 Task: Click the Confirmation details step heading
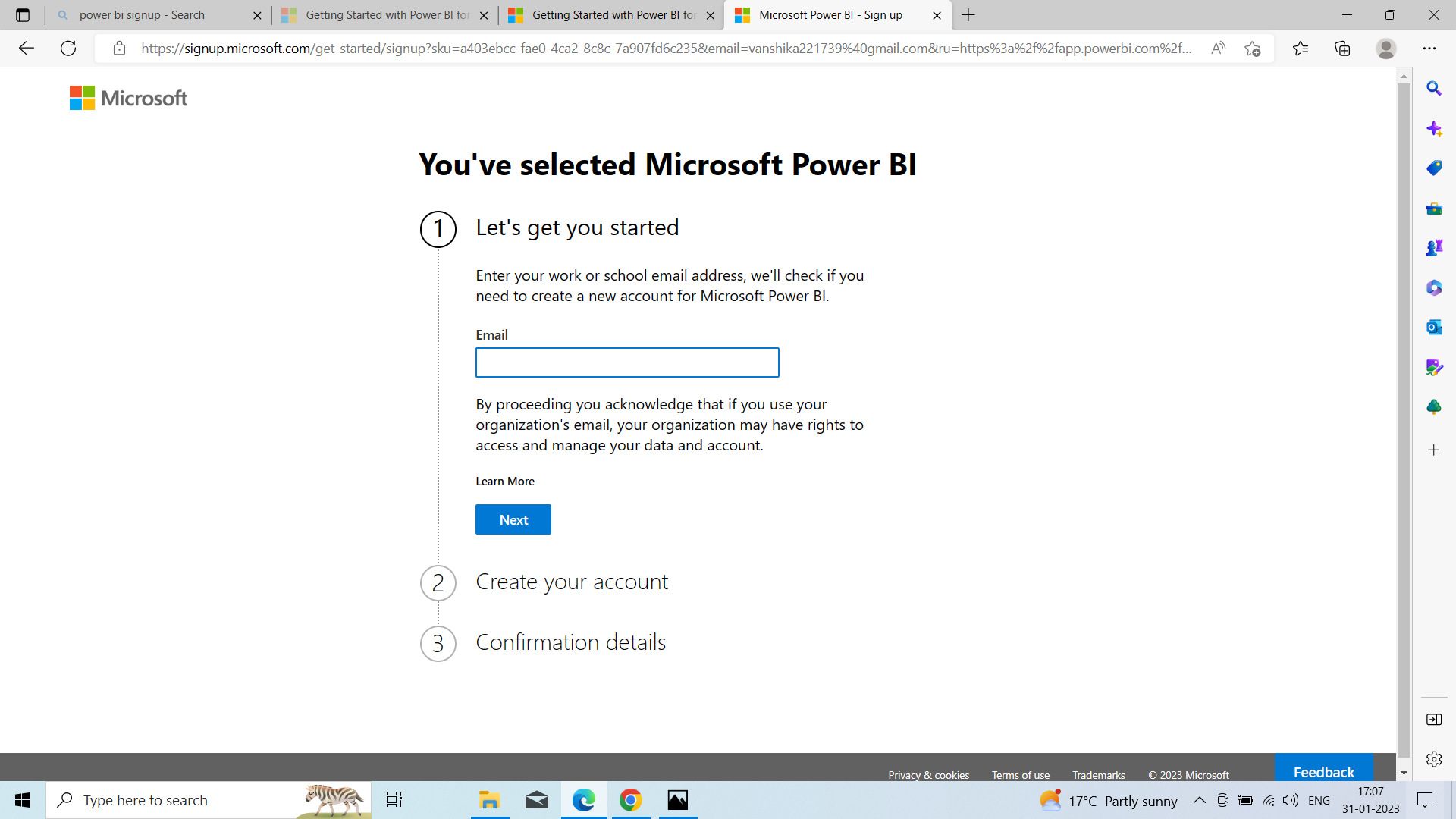[x=570, y=642]
